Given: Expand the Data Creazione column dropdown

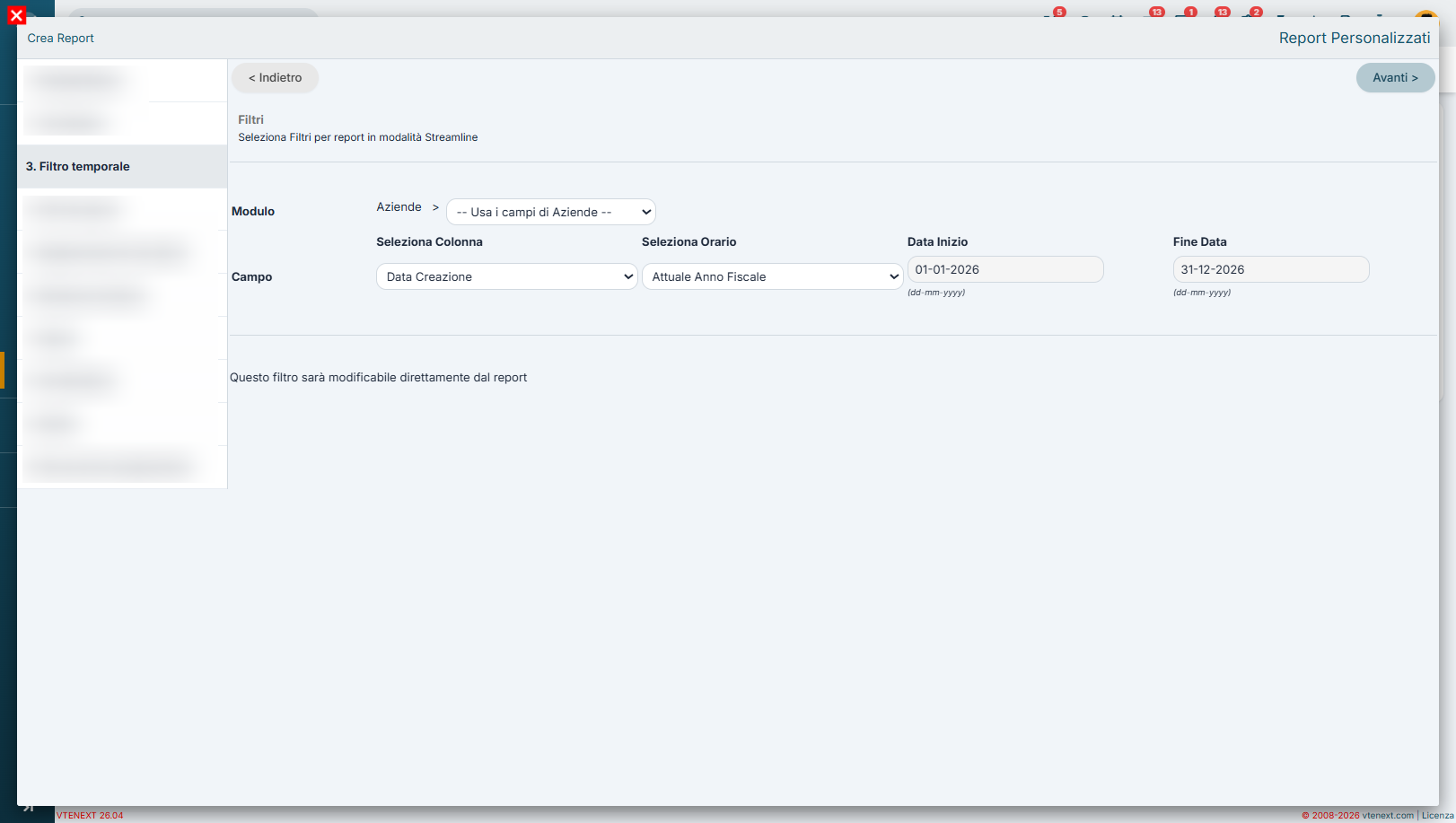Looking at the screenshot, I should [507, 276].
